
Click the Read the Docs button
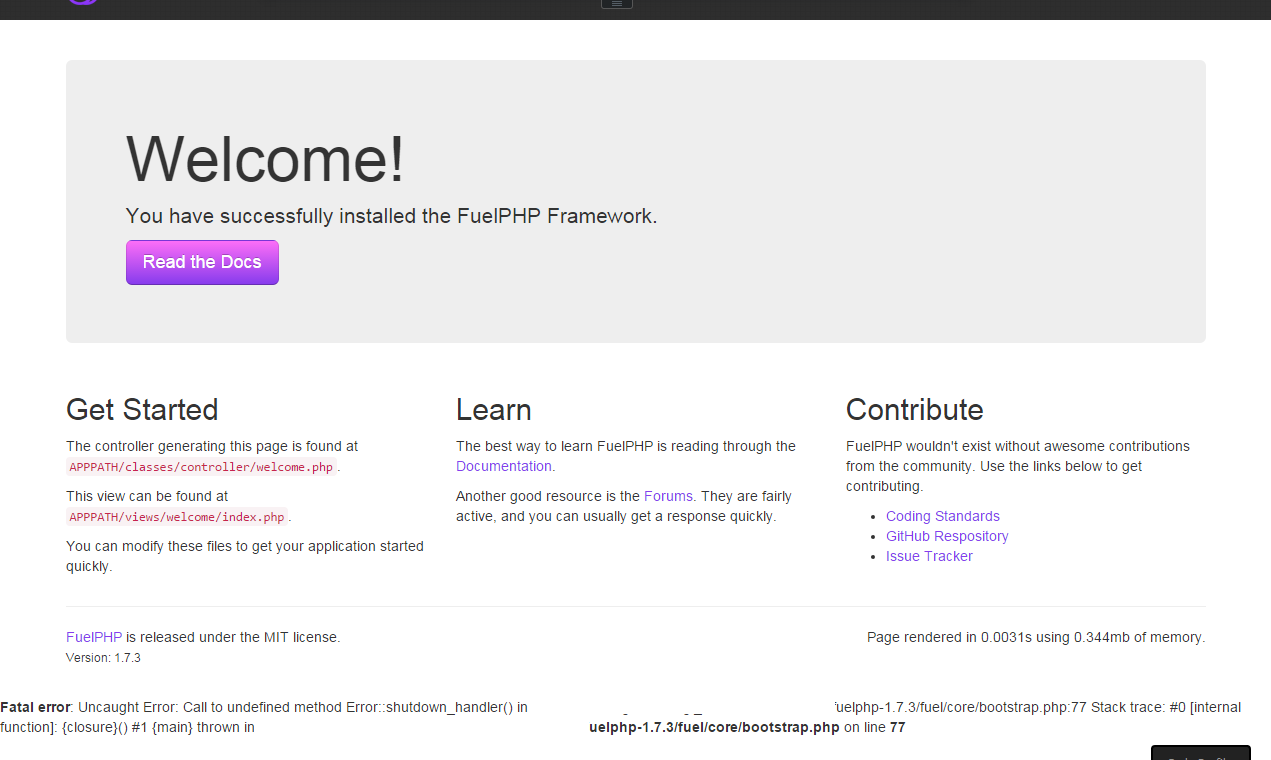[202, 262]
